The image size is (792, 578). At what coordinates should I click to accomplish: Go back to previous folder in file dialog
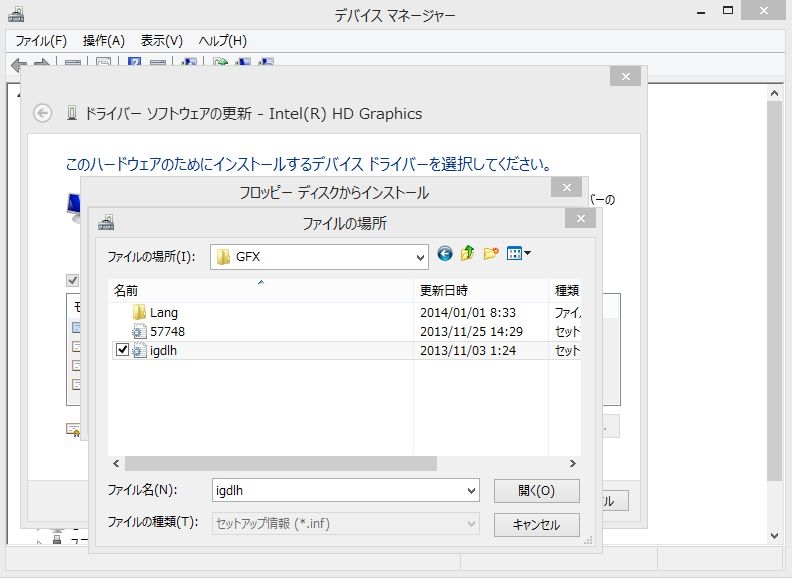[x=444, y=253]
